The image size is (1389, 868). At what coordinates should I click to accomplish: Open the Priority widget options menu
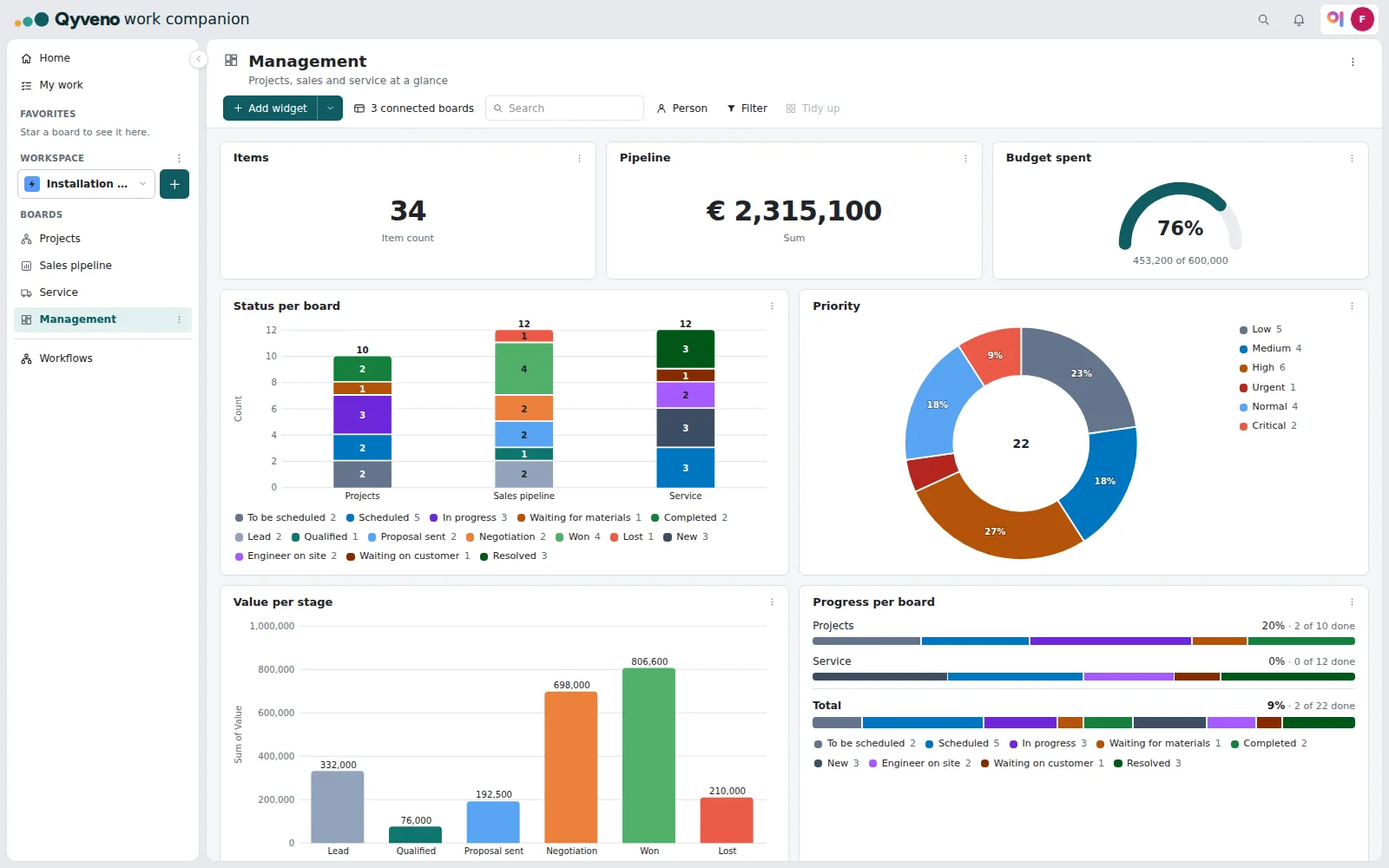point(1352,306)
